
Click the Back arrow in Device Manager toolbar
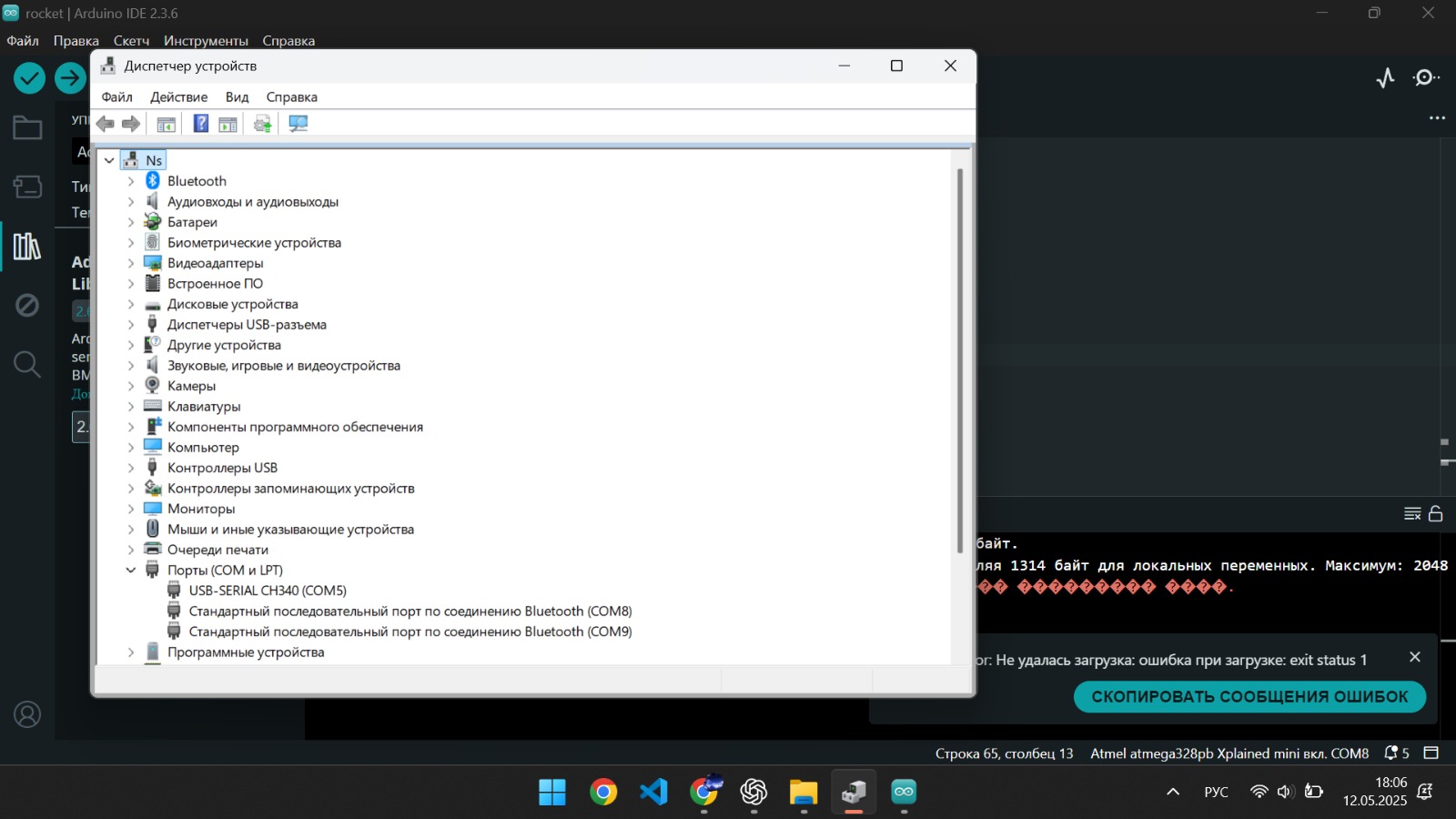(106, 124)
